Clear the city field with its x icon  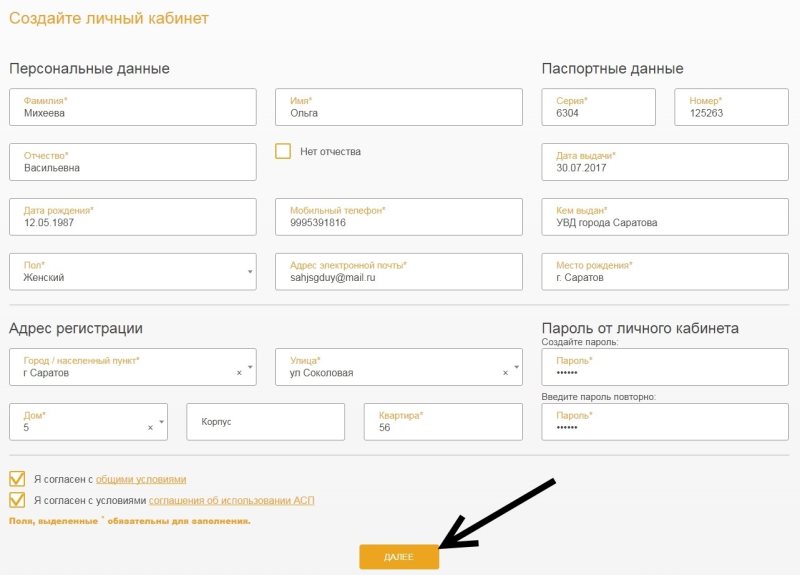coord(239,373)
